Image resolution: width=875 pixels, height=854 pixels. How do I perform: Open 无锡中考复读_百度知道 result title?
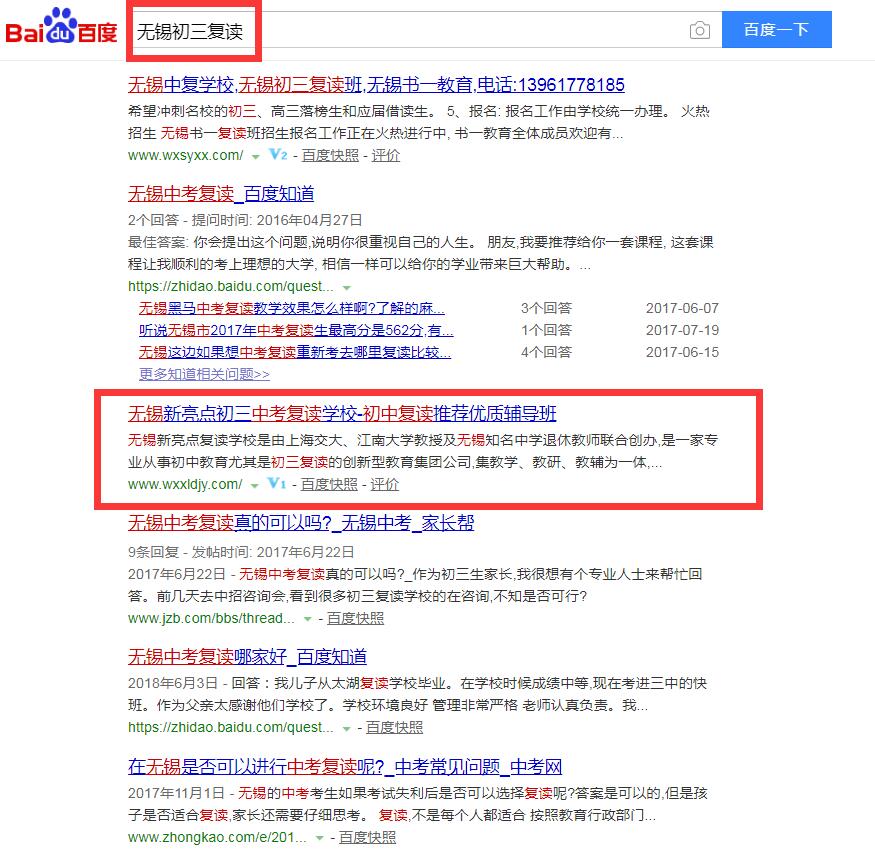pos(221,194)
